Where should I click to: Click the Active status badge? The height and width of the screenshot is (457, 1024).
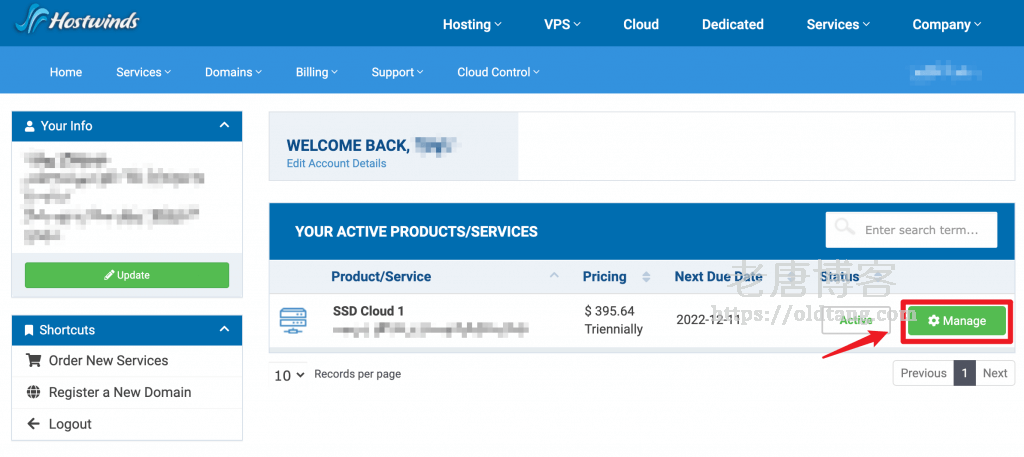click(856, 321)
